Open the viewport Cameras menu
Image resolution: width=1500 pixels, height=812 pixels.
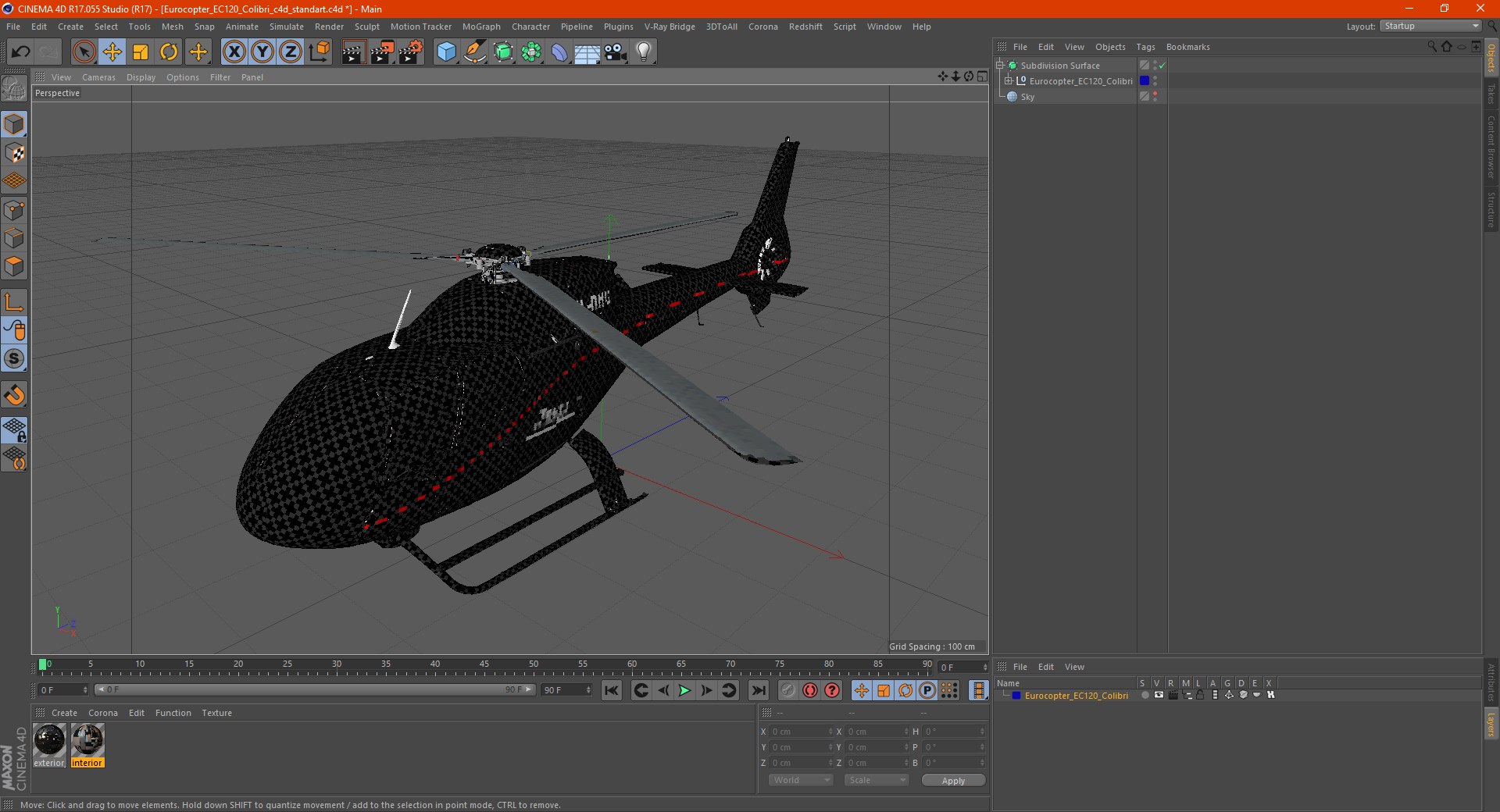98,77
